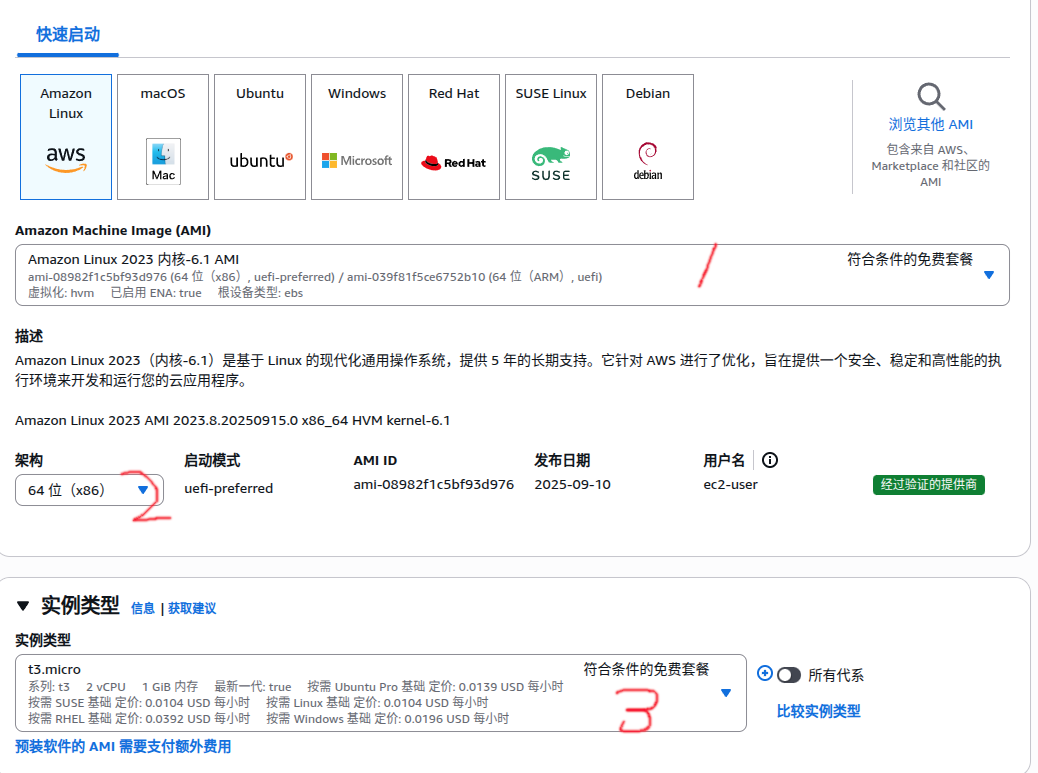Click the magnifier icon to browse AMIs
This screenshot has width=1038, height=773.
(931, 97)
